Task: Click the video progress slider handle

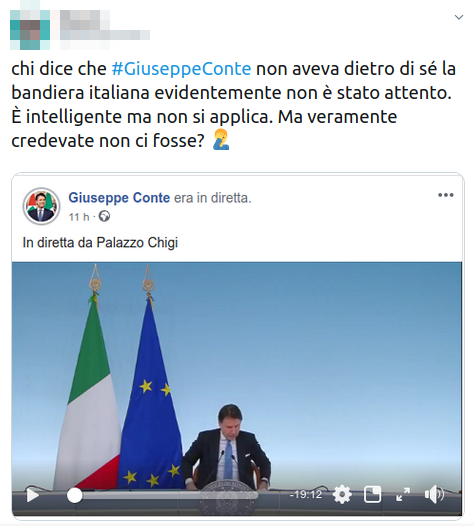Action: (74, 495)
